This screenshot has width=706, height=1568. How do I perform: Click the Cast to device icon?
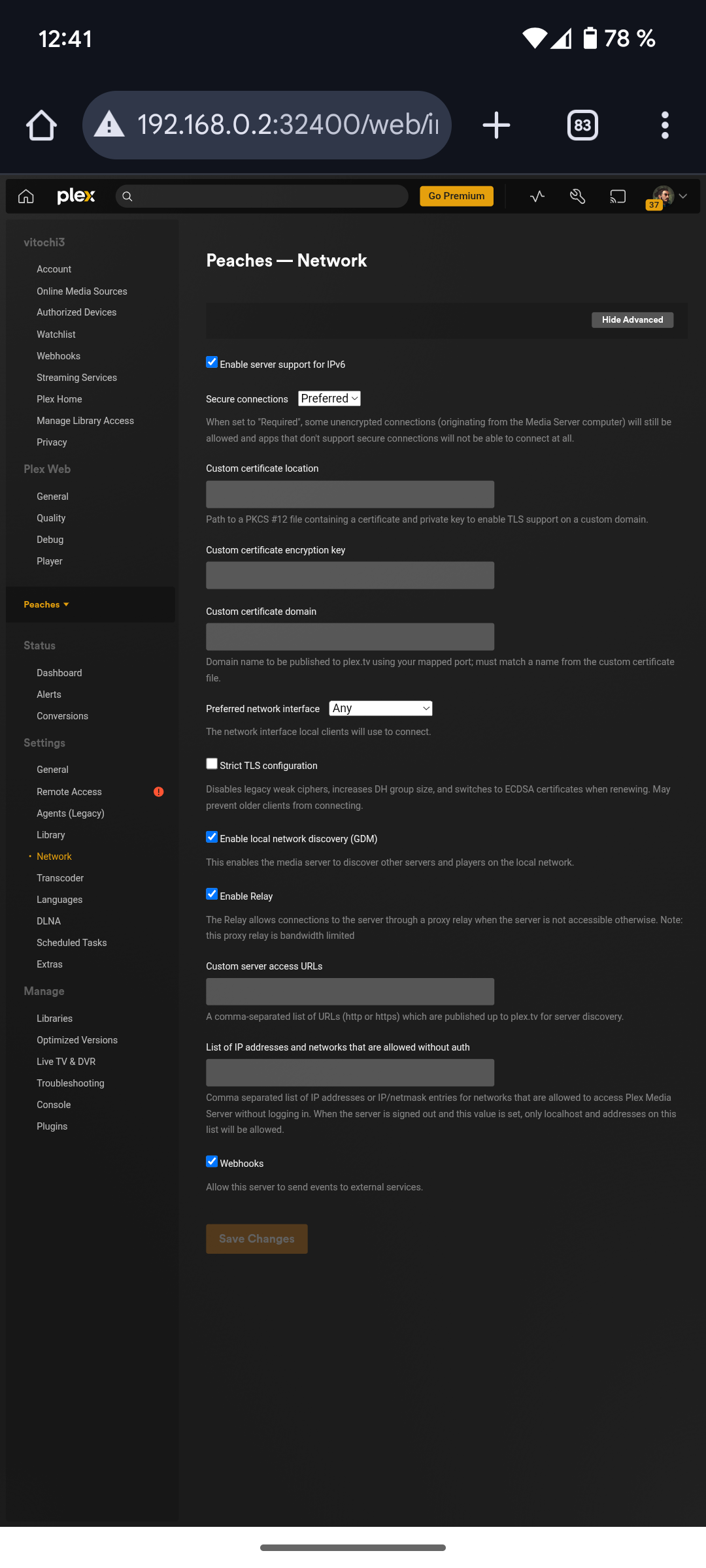click(x=618, y=197)
